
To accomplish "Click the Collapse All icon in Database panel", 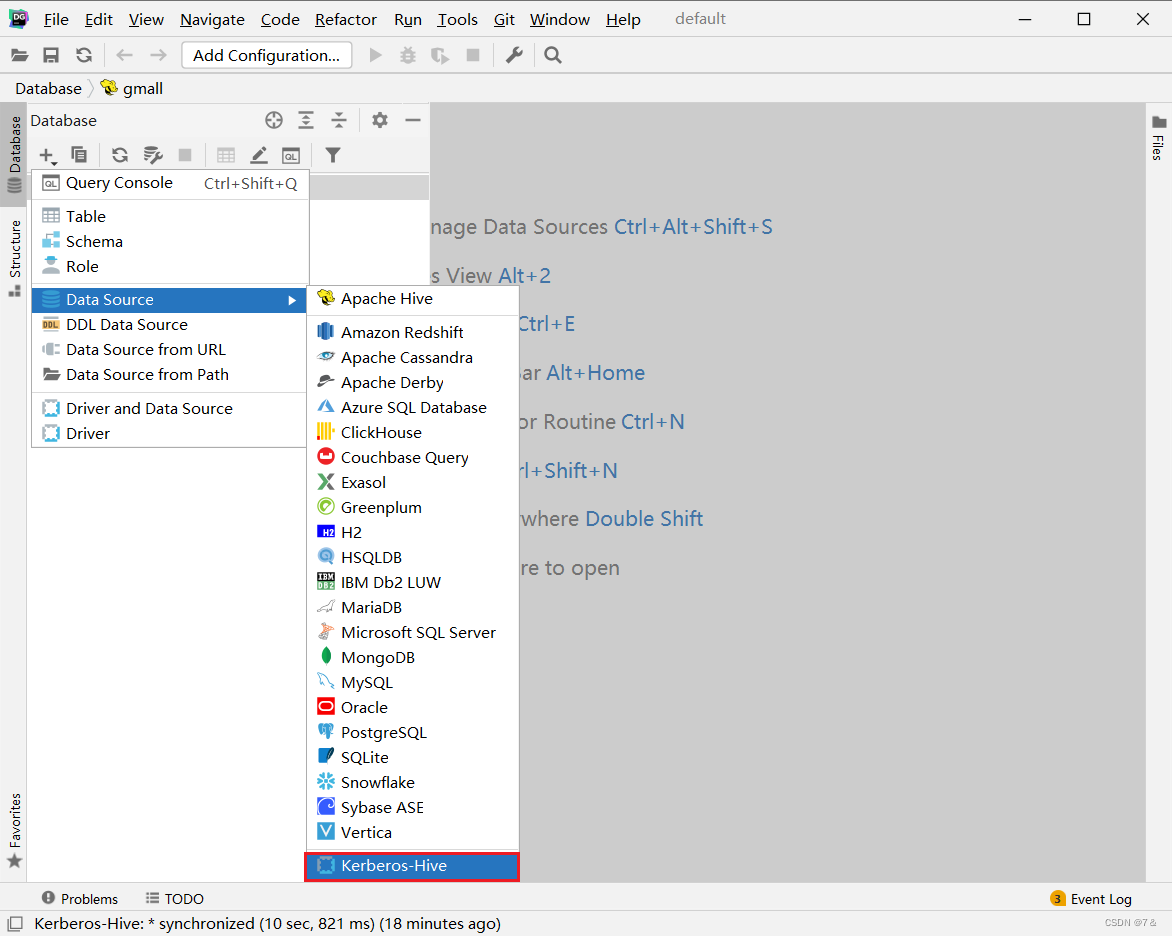I will (x=339, y=120).
